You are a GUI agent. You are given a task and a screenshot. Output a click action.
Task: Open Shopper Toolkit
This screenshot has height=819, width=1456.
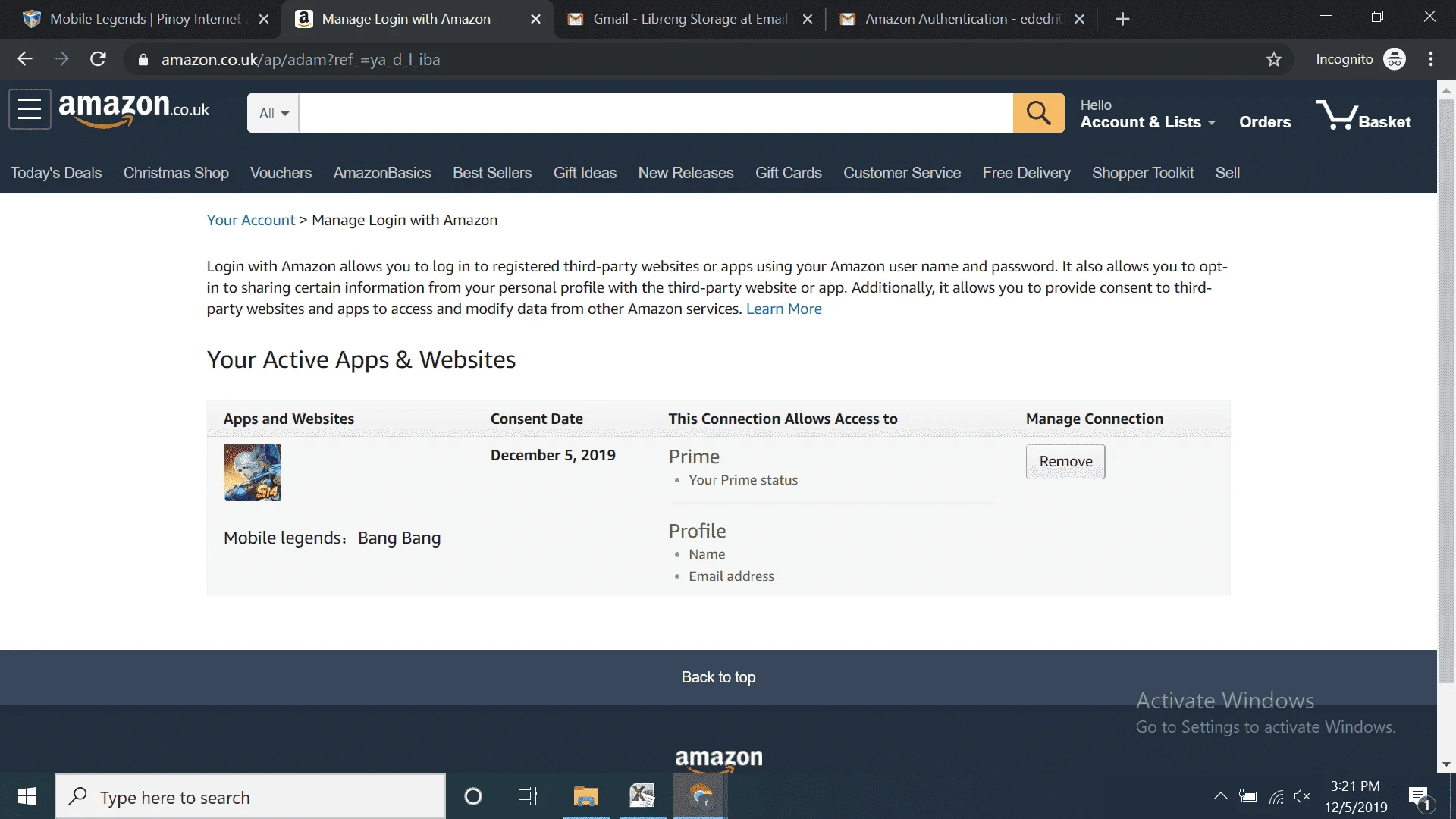(1143, 173)
